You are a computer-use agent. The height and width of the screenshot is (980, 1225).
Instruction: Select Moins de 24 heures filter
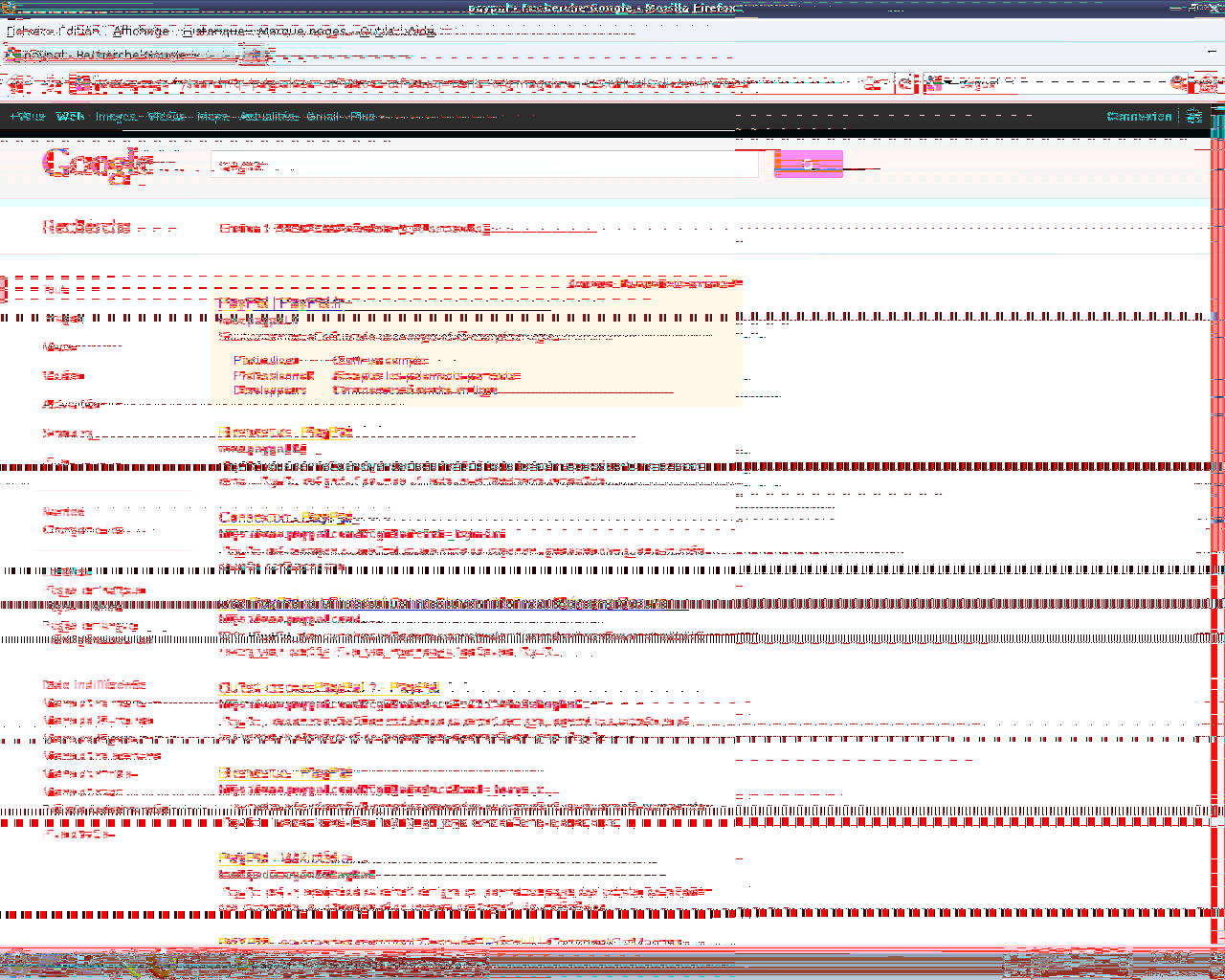99,721
